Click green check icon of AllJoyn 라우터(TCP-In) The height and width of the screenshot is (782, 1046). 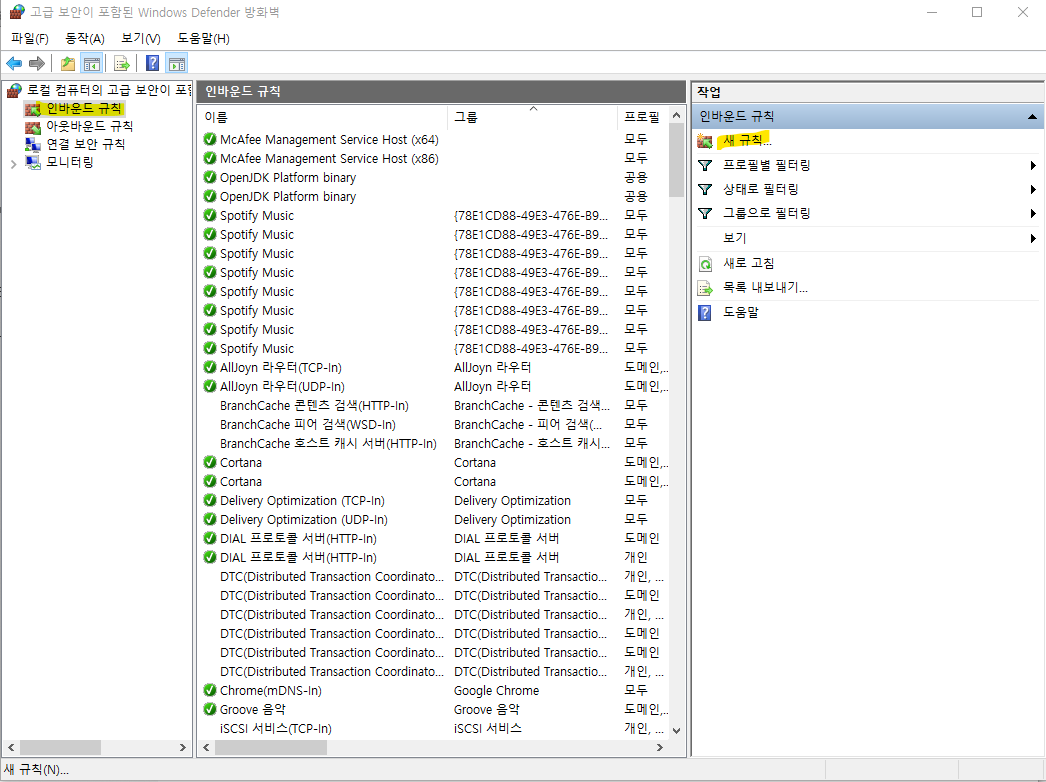(210, 368)
